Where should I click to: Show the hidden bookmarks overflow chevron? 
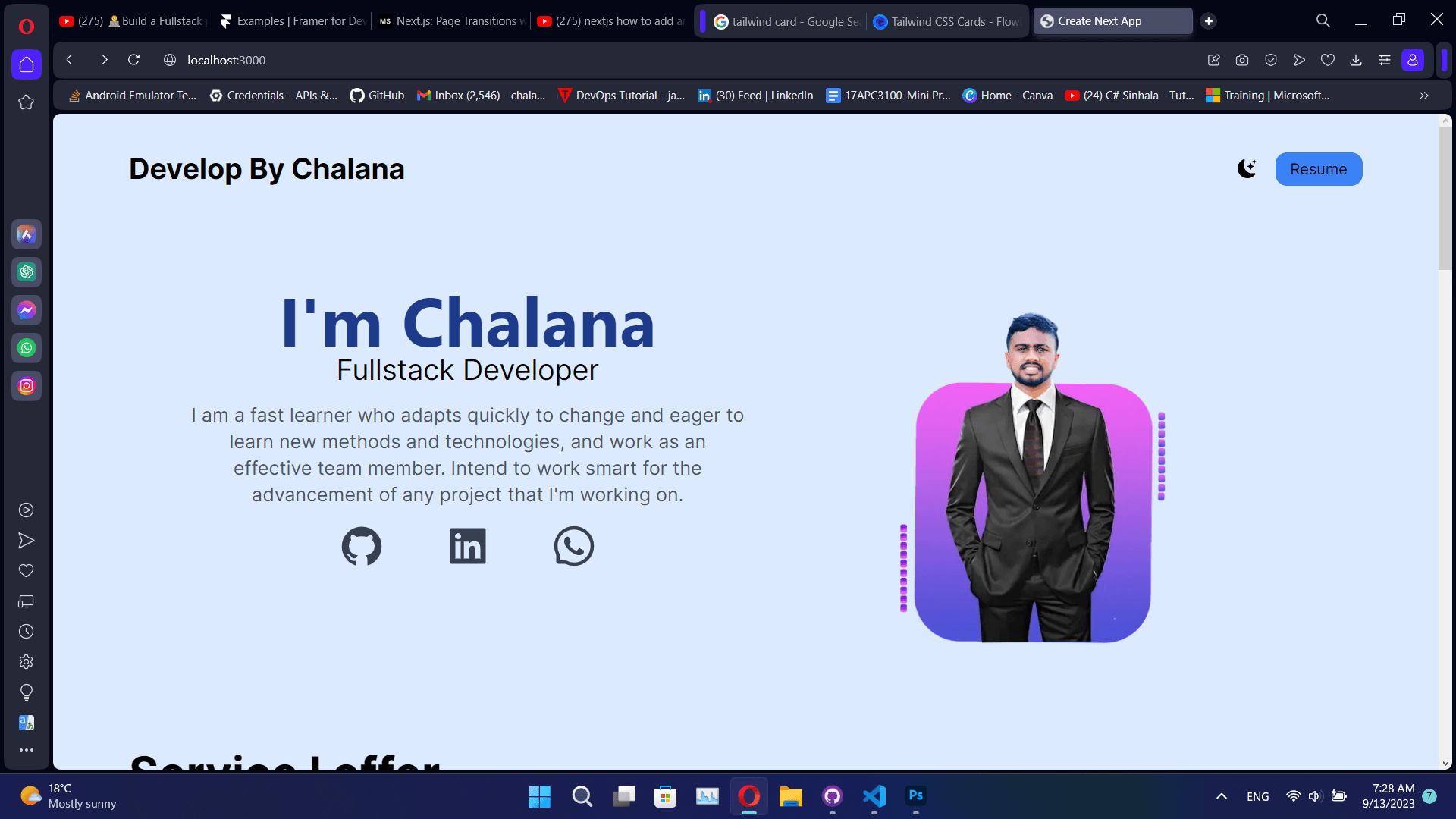(1424, 96)
